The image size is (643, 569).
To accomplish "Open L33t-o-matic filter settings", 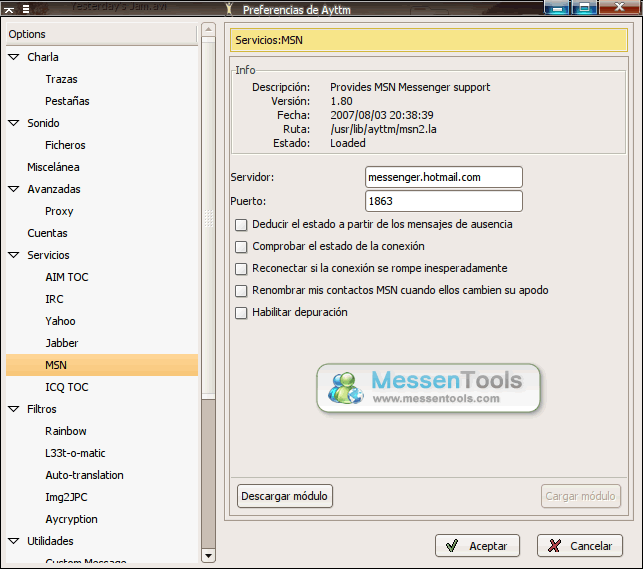I will pos(75,453).
